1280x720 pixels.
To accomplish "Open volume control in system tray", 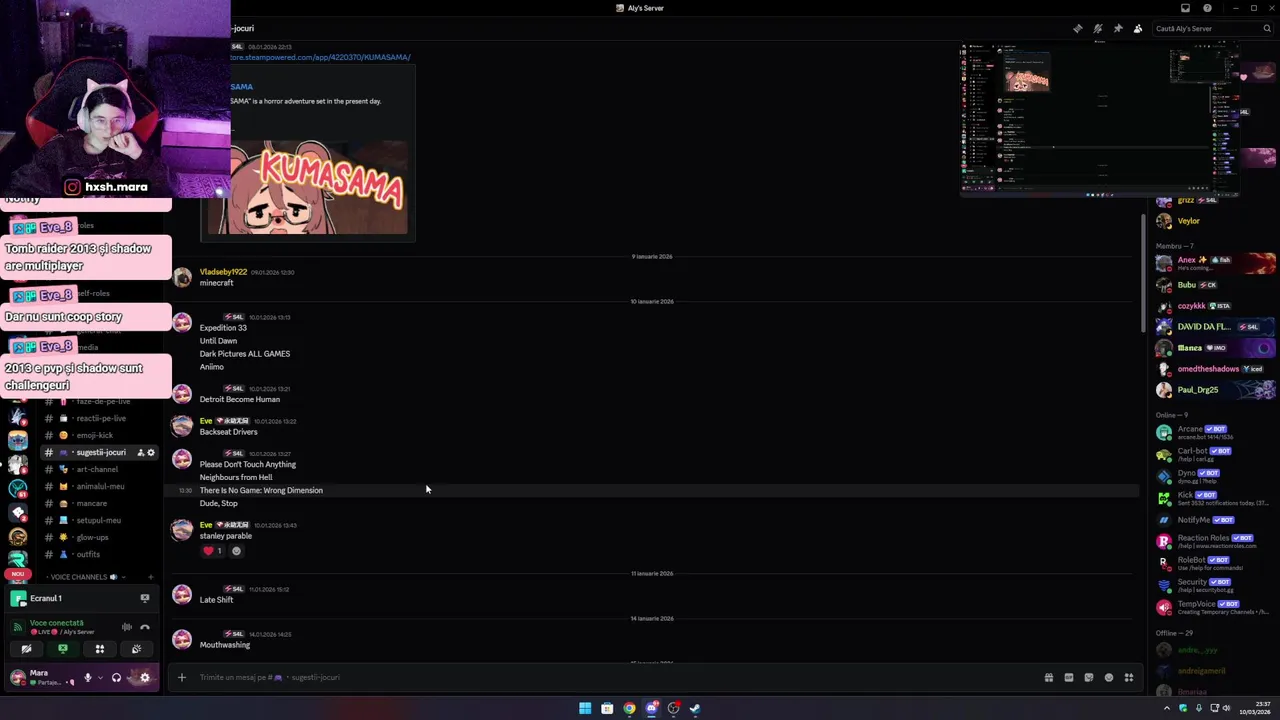I will (x=1226, y=708).
